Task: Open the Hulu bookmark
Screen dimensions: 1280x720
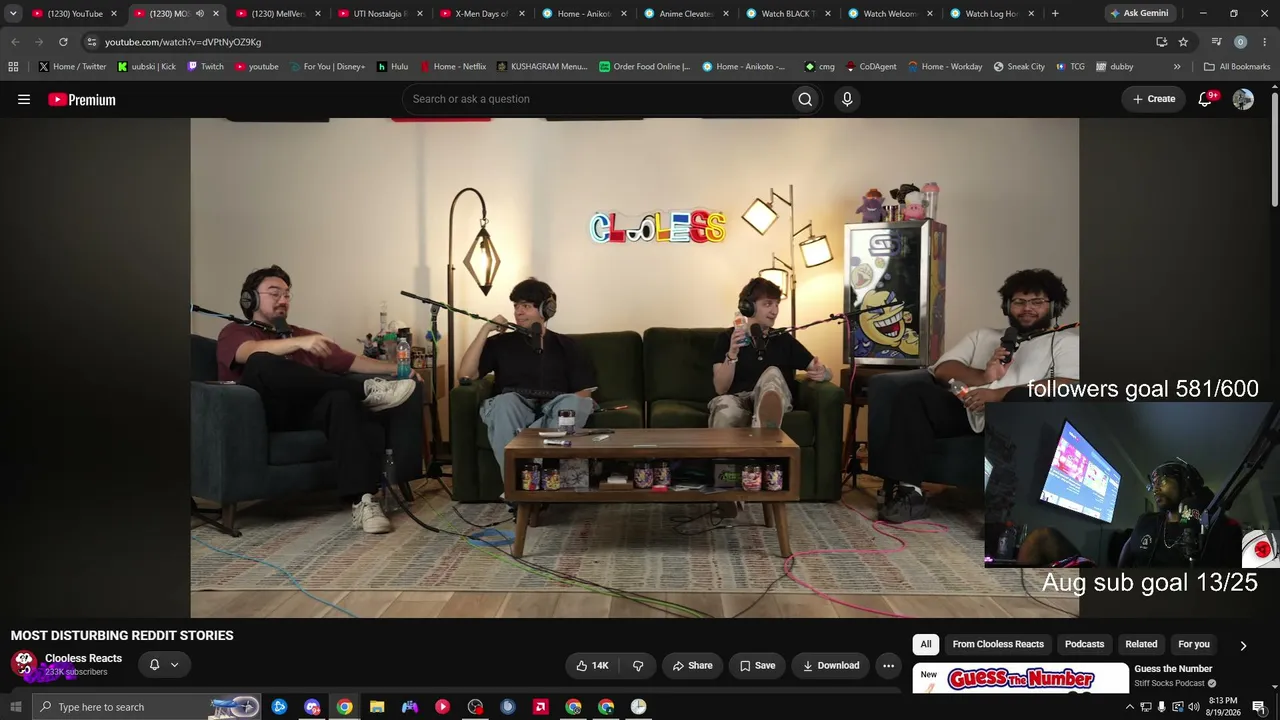Action: coord(393,67)
